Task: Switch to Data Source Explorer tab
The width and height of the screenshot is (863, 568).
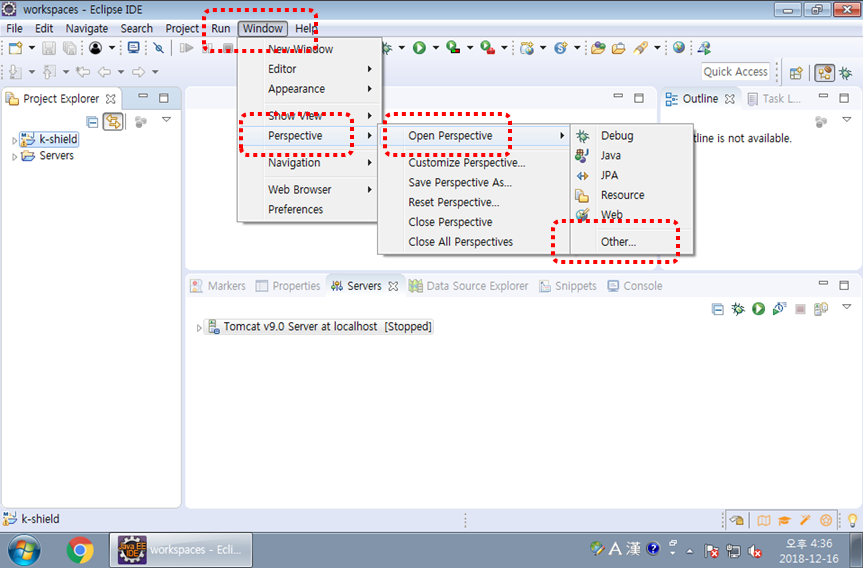Action: [468, 286]
